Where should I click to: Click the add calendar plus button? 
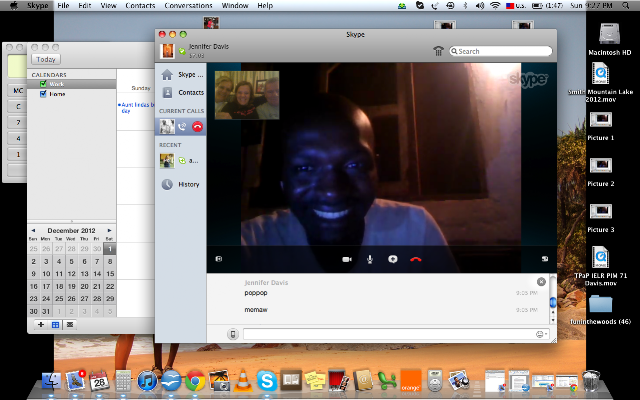[41, 325]
